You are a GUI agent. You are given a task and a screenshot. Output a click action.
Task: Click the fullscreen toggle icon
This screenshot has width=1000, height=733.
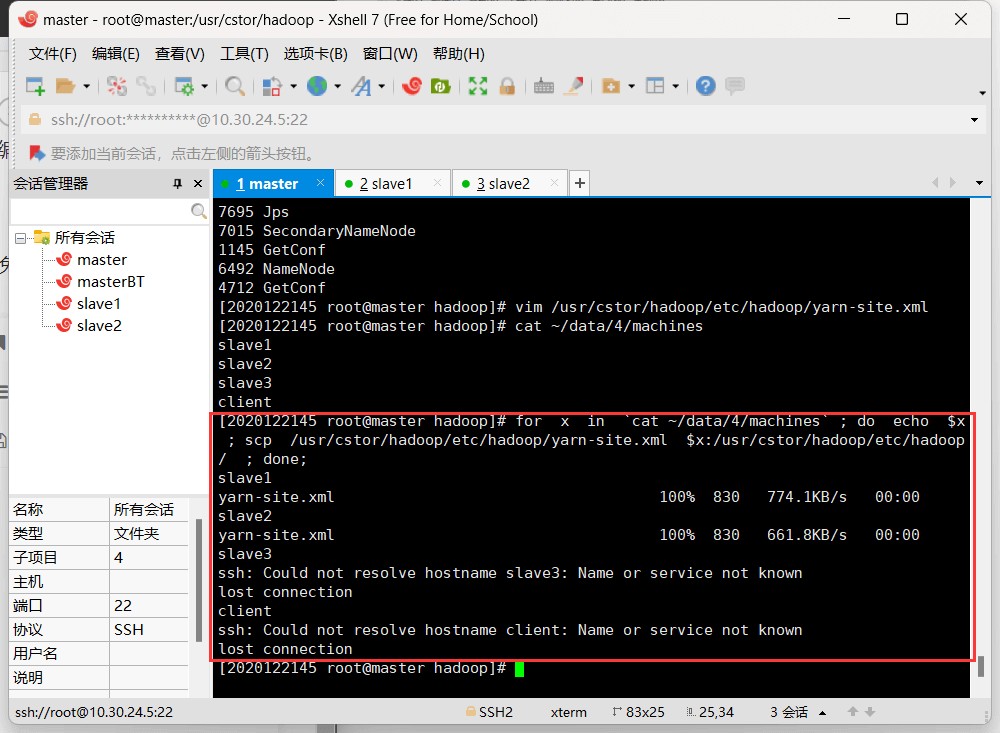(478, 86)
